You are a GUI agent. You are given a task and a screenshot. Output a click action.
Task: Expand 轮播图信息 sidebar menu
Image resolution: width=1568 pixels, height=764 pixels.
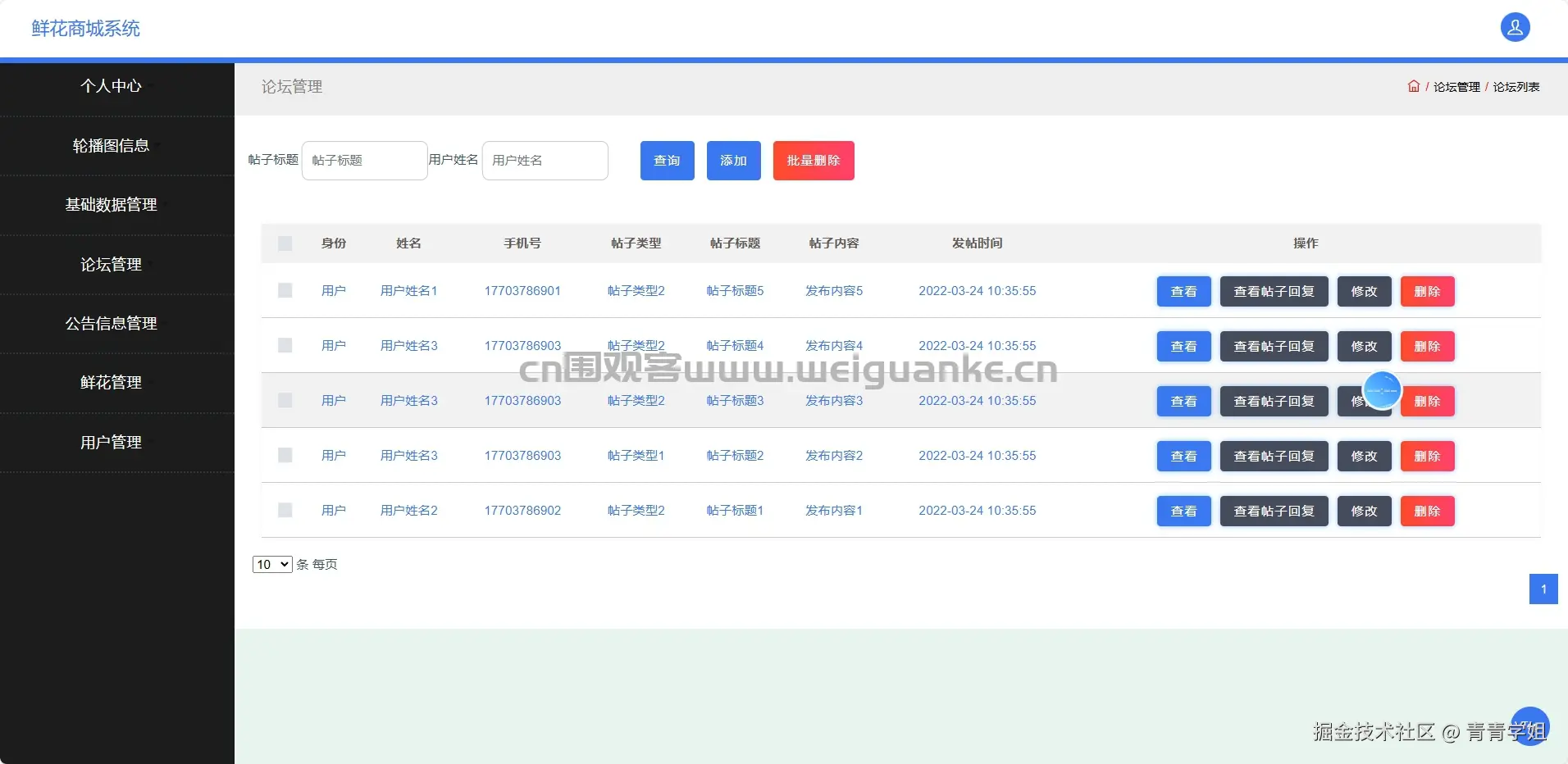tap(111, 146)
